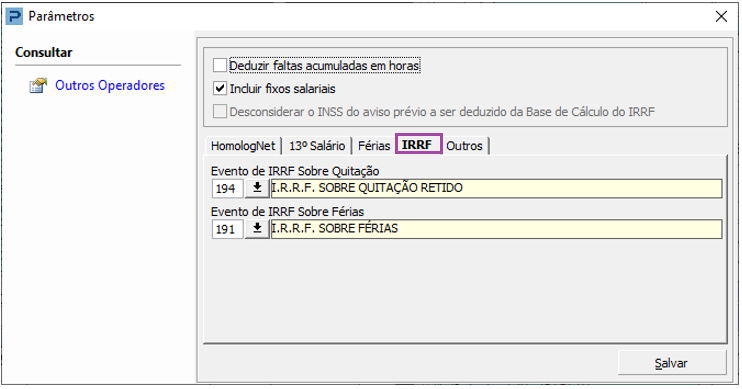
Task: Open the Outros tab
Action: pyautogui.click(x=464, y=146)
